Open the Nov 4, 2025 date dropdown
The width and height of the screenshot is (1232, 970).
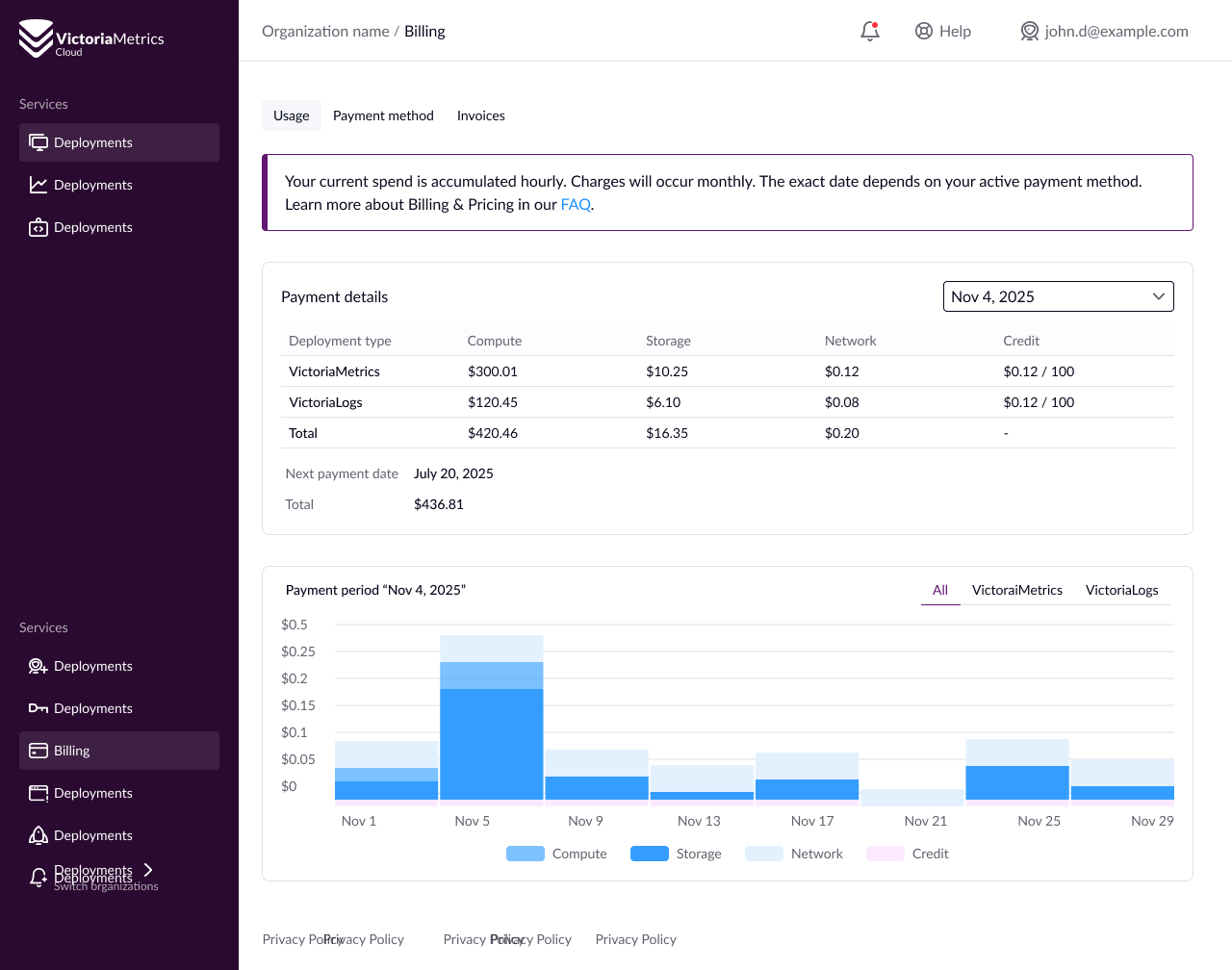(1058, 296)
